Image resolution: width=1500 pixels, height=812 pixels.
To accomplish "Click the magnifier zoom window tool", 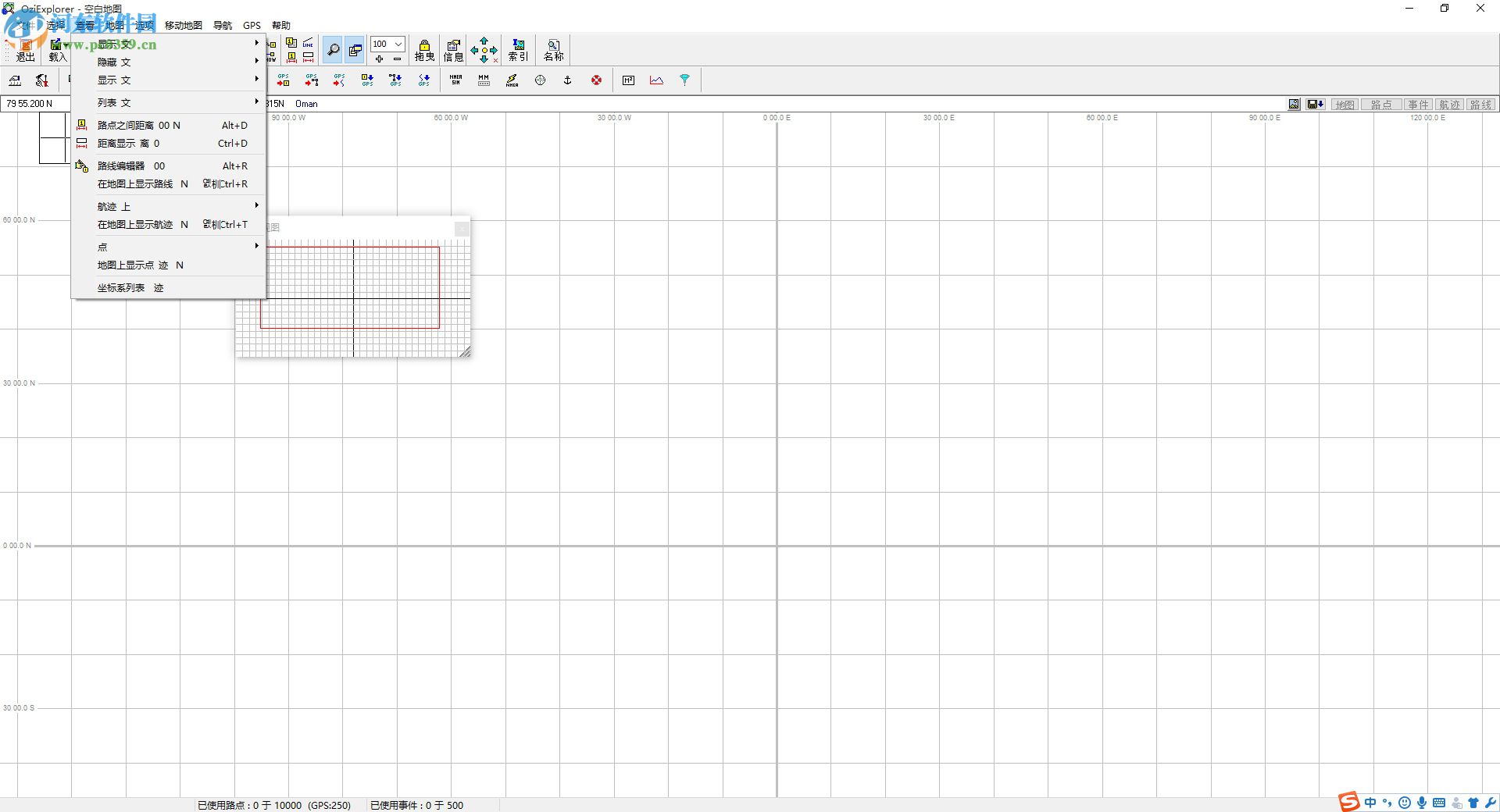I will pos(333,50).
